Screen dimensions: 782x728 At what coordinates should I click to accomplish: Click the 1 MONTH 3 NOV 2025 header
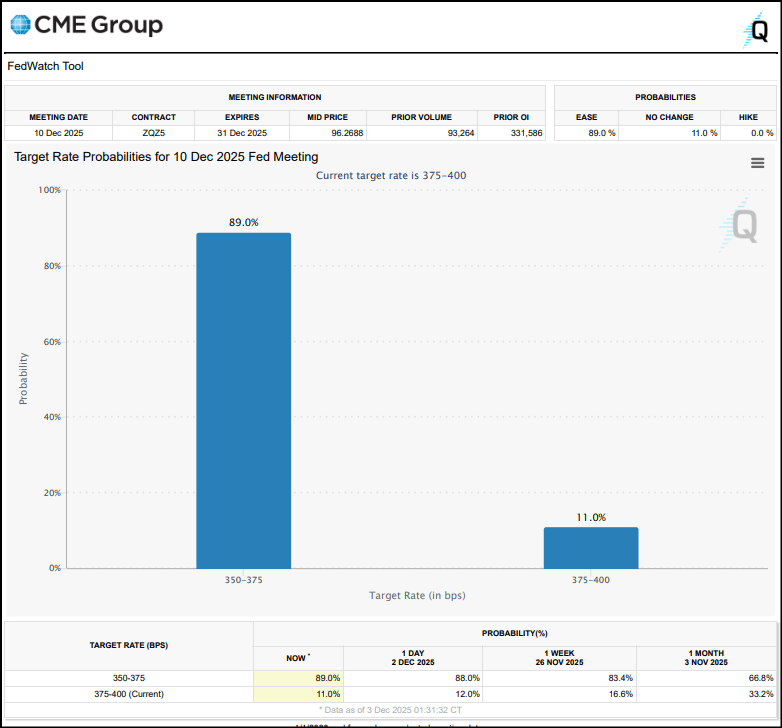(x=706, y=658)
